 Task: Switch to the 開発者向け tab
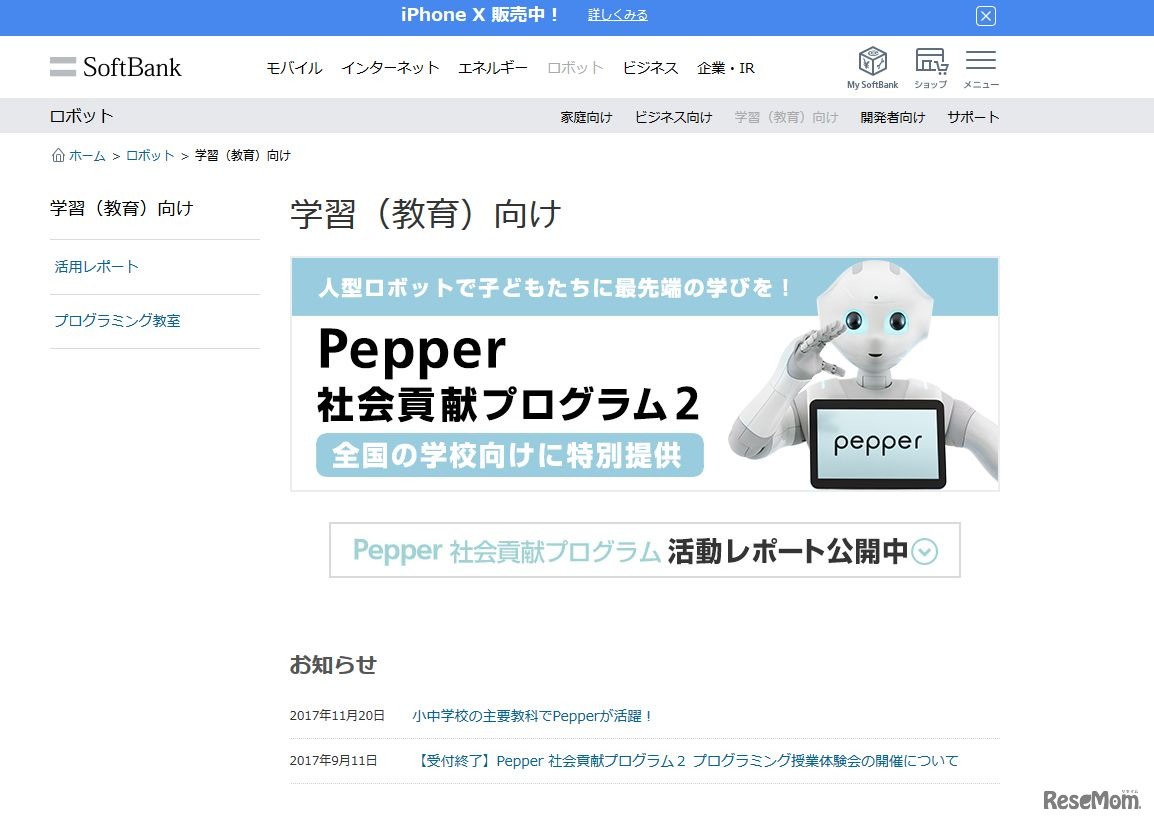coord(892,116)
